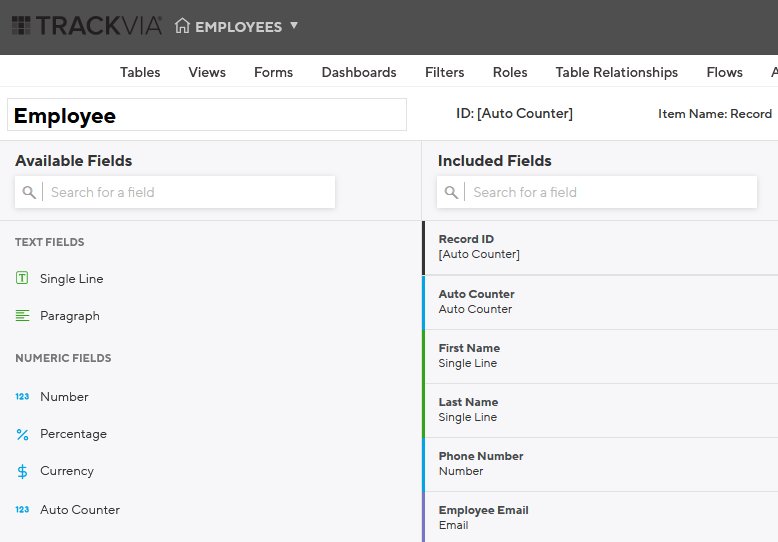The image size is (778, 542).
Task: Click the Number field 123 icon
Action: pyautogui.click(x=22, y=397)
